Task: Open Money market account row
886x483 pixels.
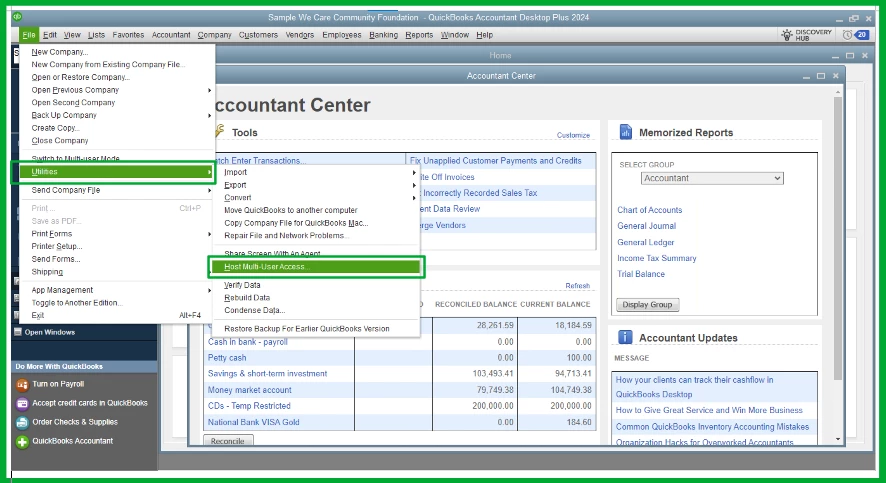Action: click(x=249, y=390)
